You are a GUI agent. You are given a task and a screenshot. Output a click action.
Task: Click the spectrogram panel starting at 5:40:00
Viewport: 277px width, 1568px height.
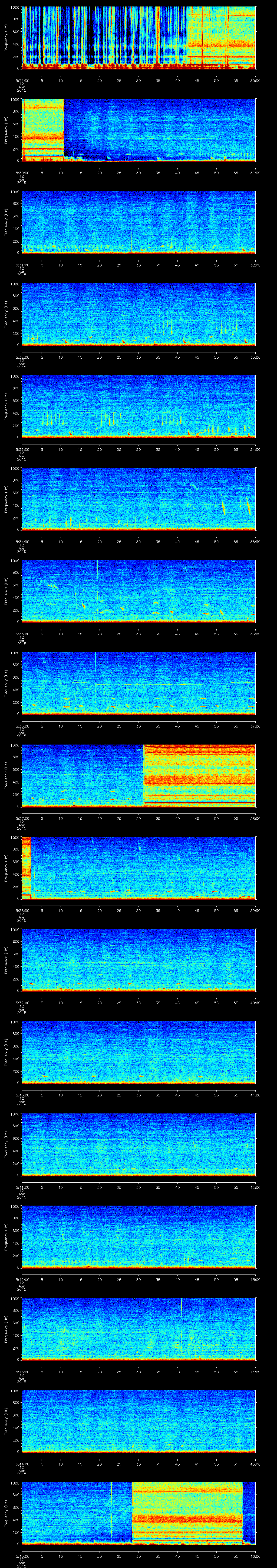pos(139,1052)
